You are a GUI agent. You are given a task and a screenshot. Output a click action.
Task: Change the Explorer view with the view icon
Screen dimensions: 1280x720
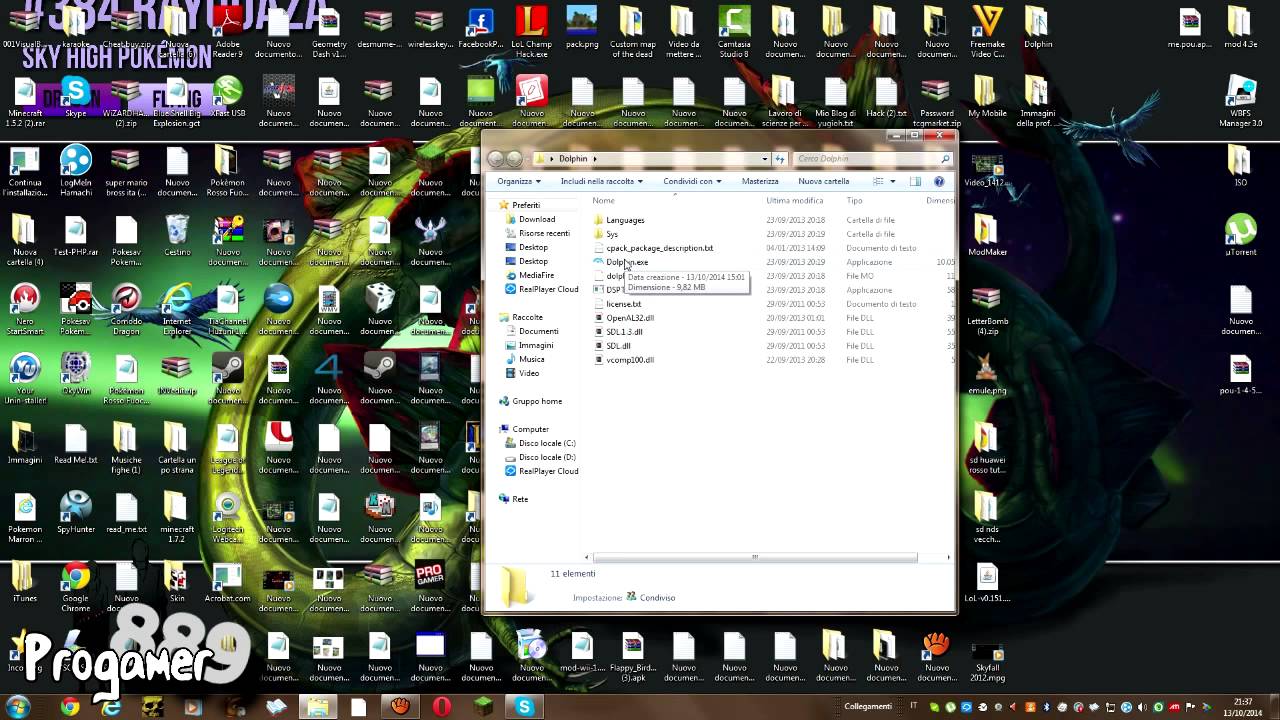[878, 181]
